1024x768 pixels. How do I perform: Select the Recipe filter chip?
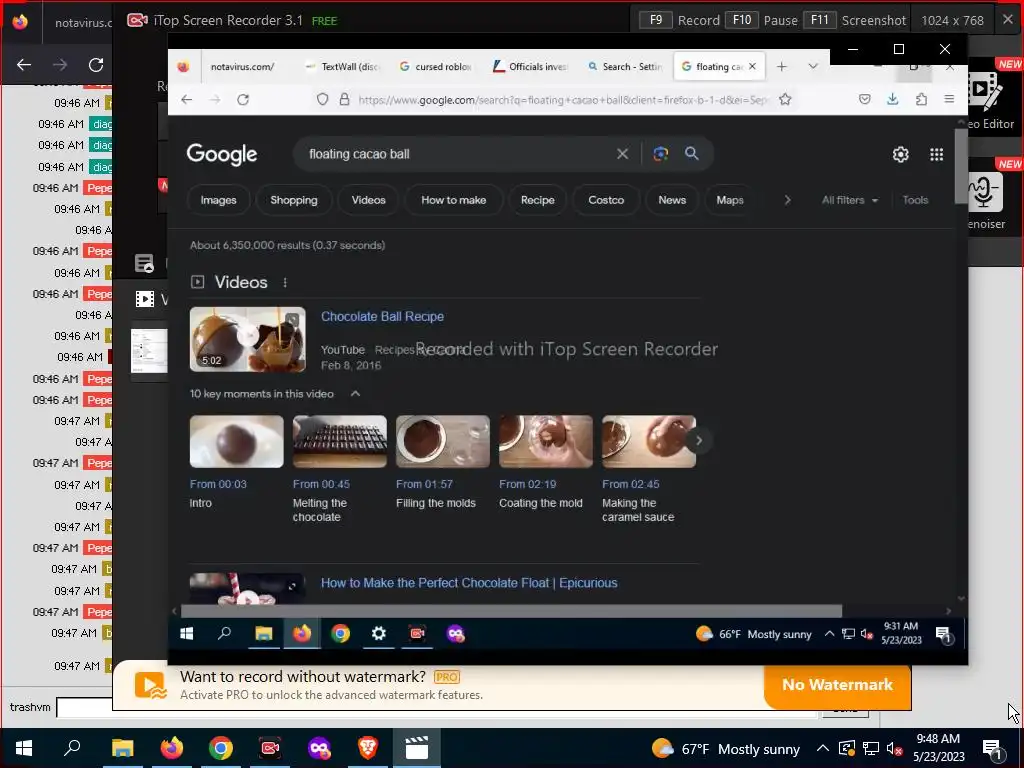(537, 200)
